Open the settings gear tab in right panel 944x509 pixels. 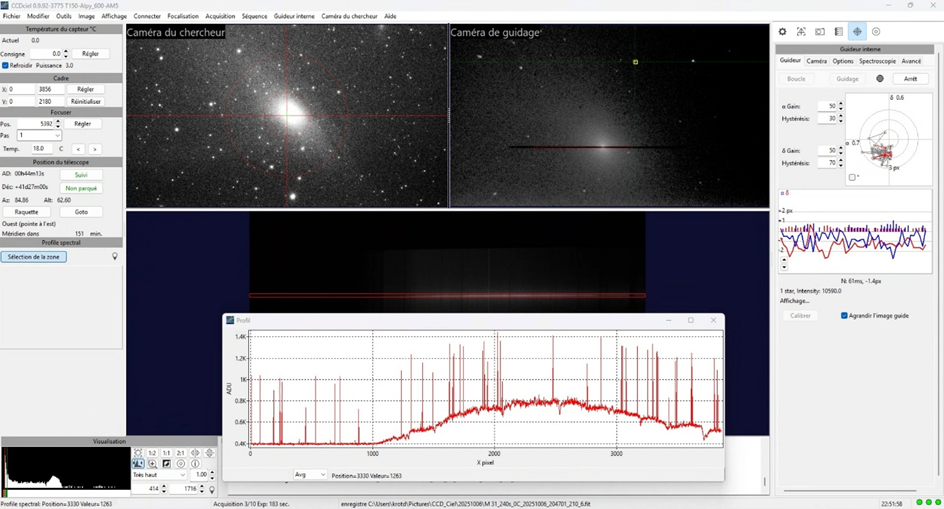[782, 32]
